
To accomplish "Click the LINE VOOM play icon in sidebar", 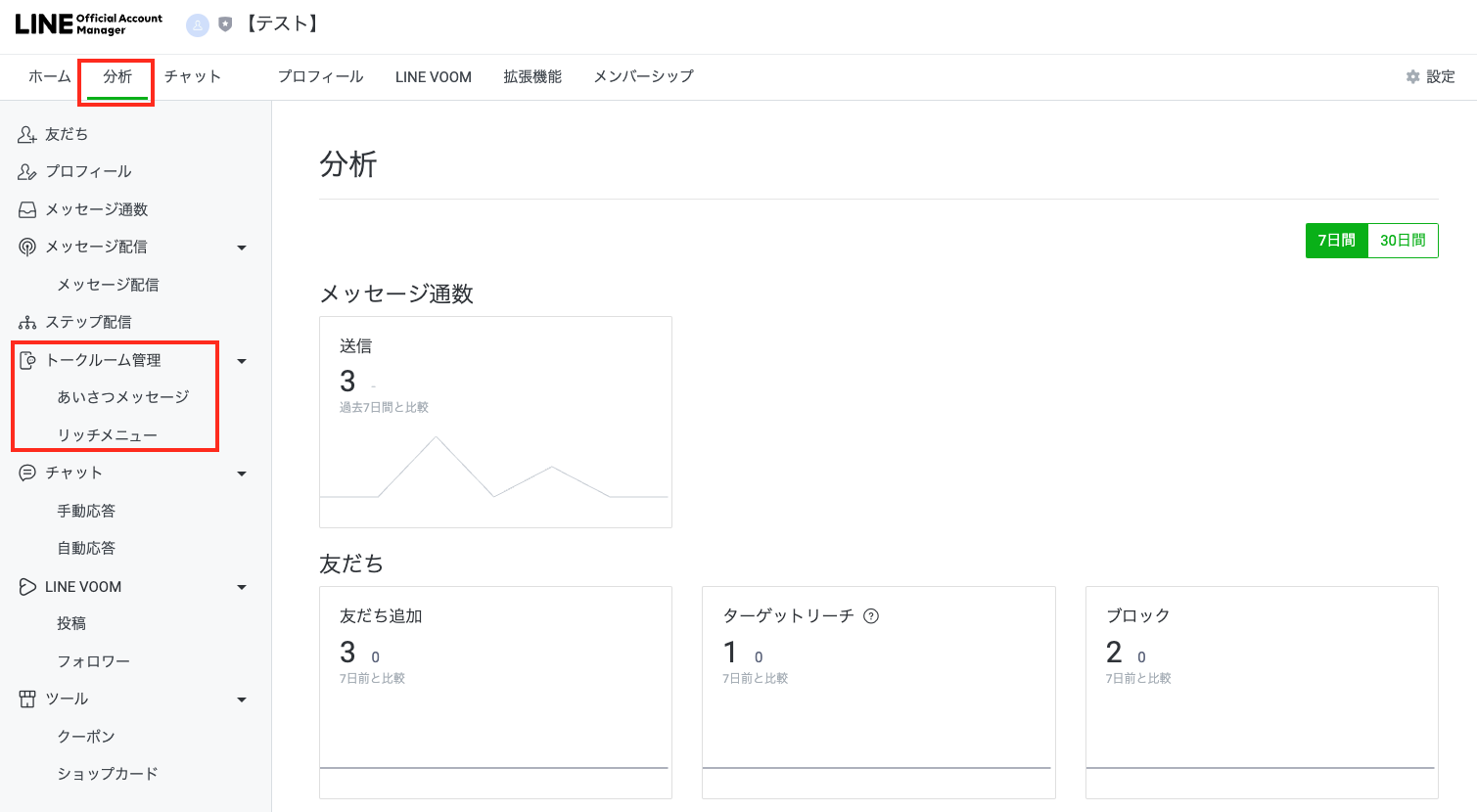I will coord(27,587).
